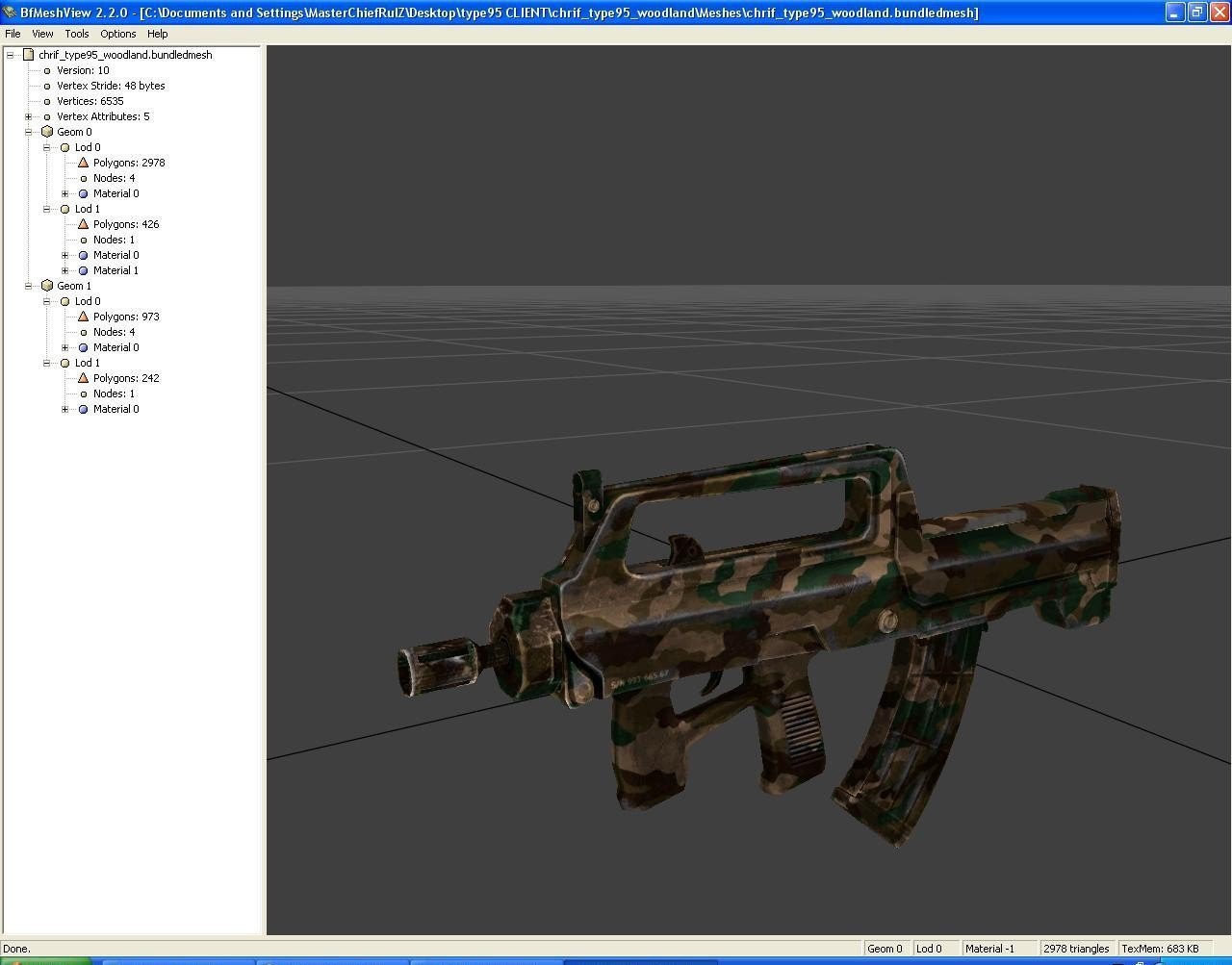1232x965 pixels.
Task: Open the Options menu
Action: 118,34
